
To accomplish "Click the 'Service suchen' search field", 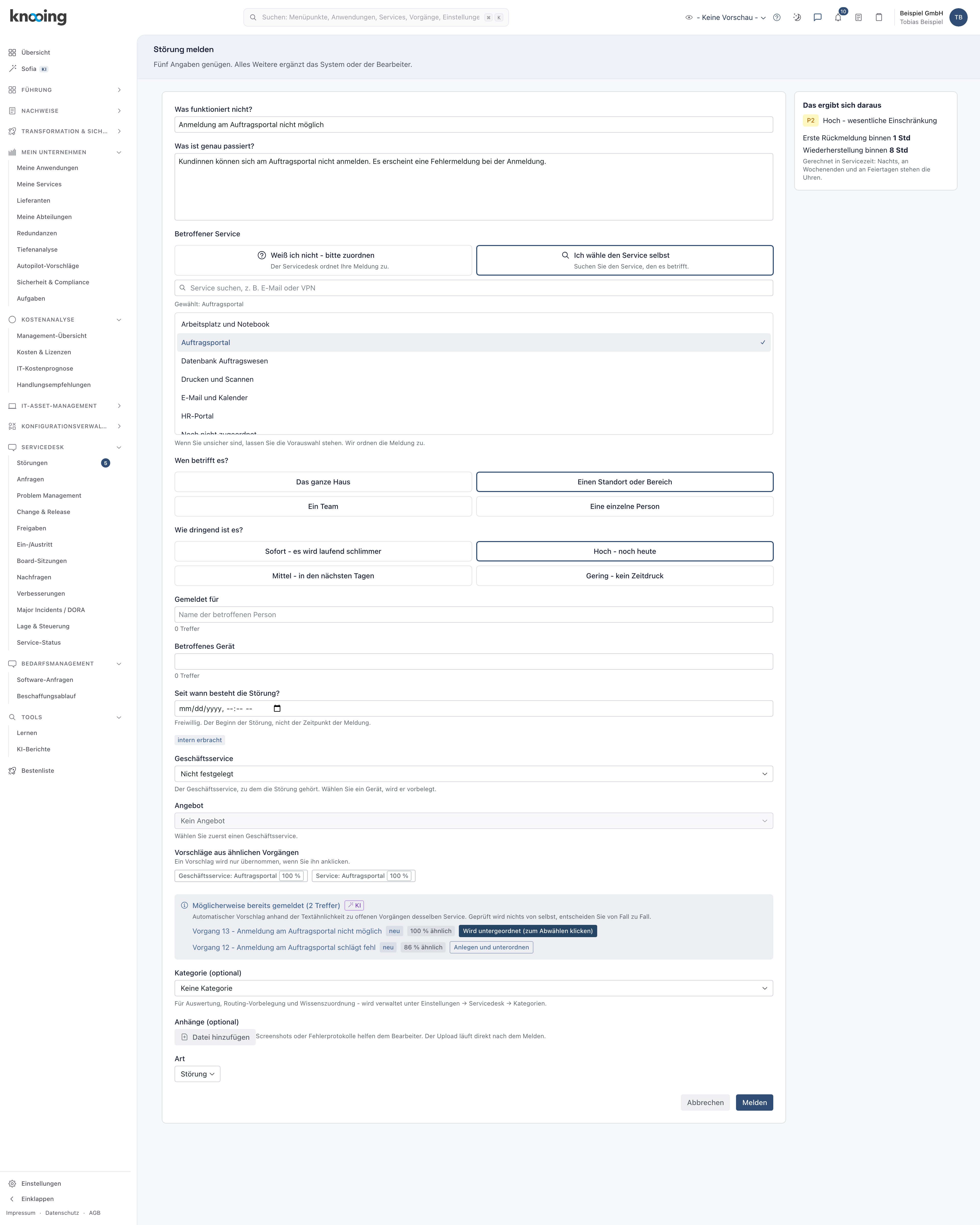I will (474, 288).
